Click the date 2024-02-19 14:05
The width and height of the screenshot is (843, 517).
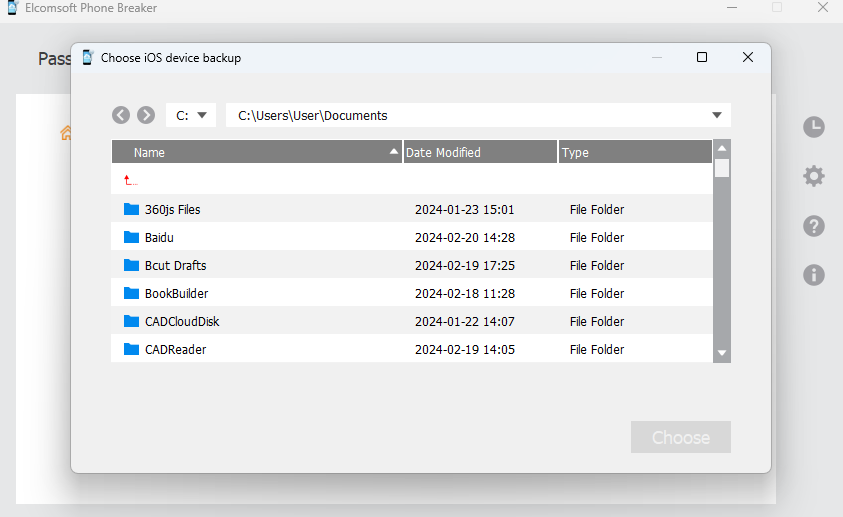click(465, 349)
